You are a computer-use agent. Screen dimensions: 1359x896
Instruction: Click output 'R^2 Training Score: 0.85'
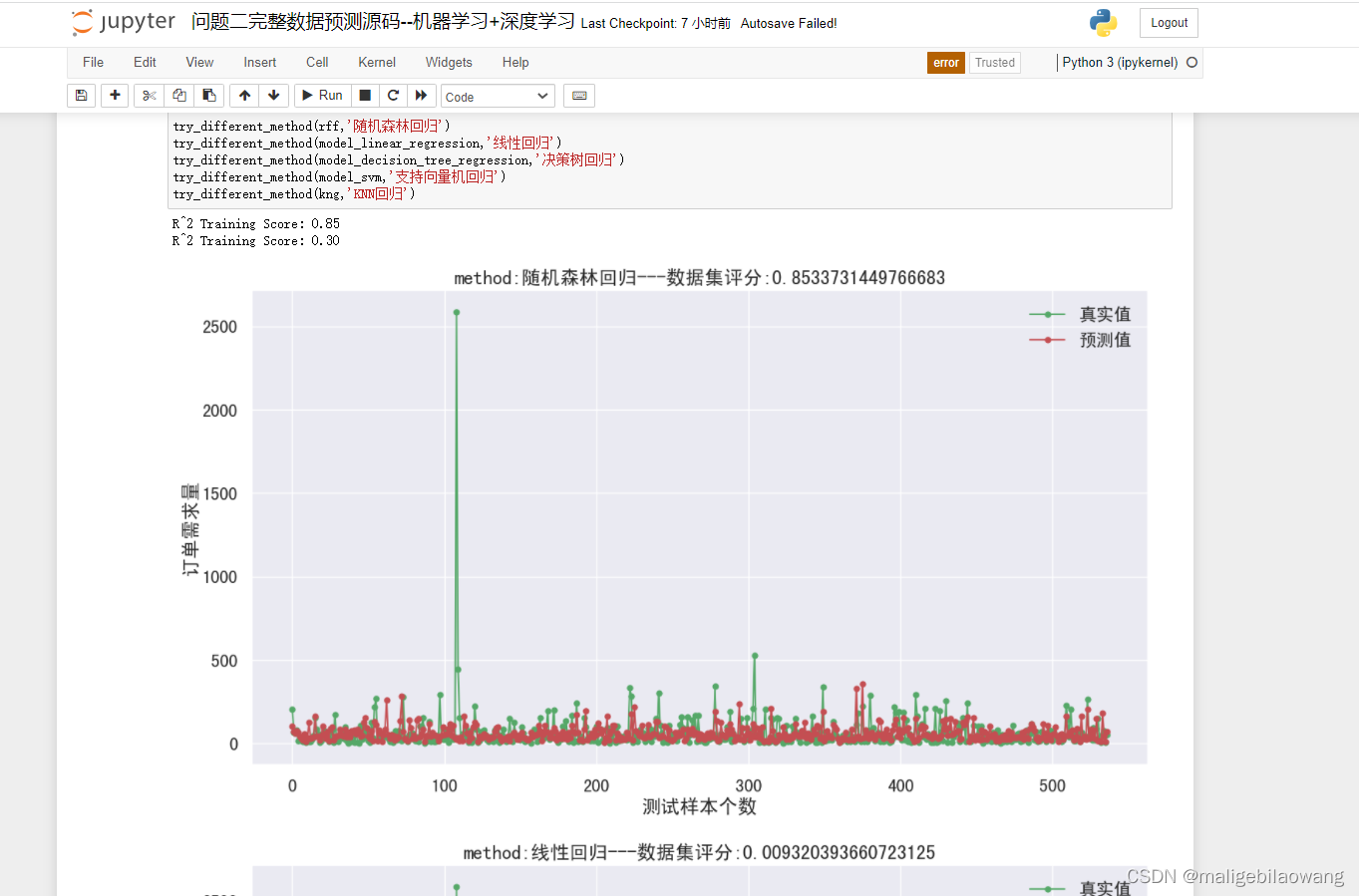pos(256,223)
